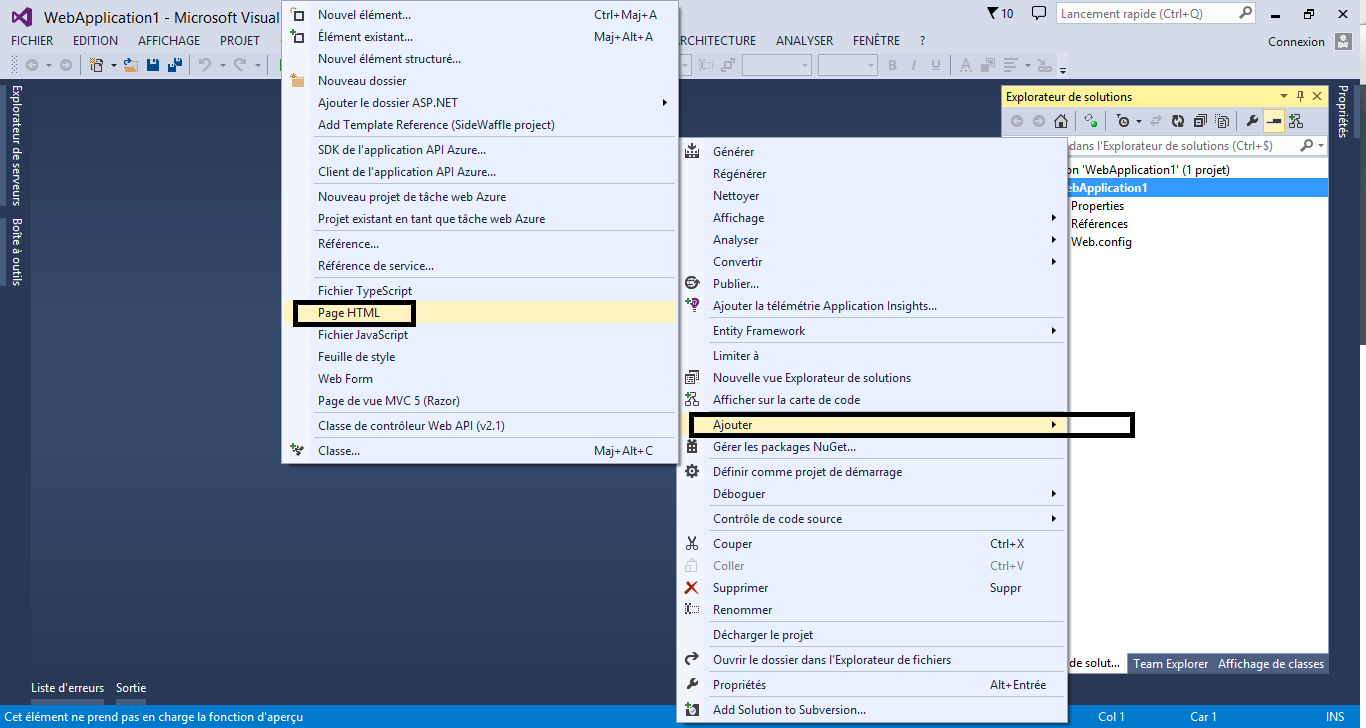Open the FICHIER menu
1366x728 pixels.
[x=32, y=41]
